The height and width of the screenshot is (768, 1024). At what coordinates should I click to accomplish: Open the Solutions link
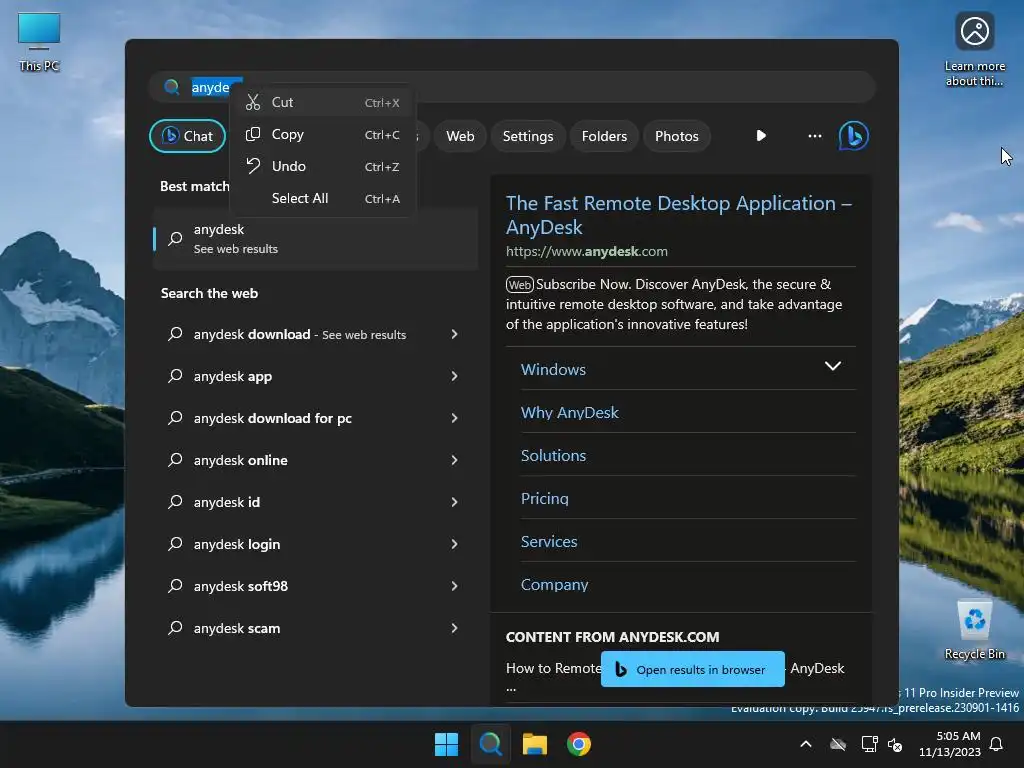(553, 456)
